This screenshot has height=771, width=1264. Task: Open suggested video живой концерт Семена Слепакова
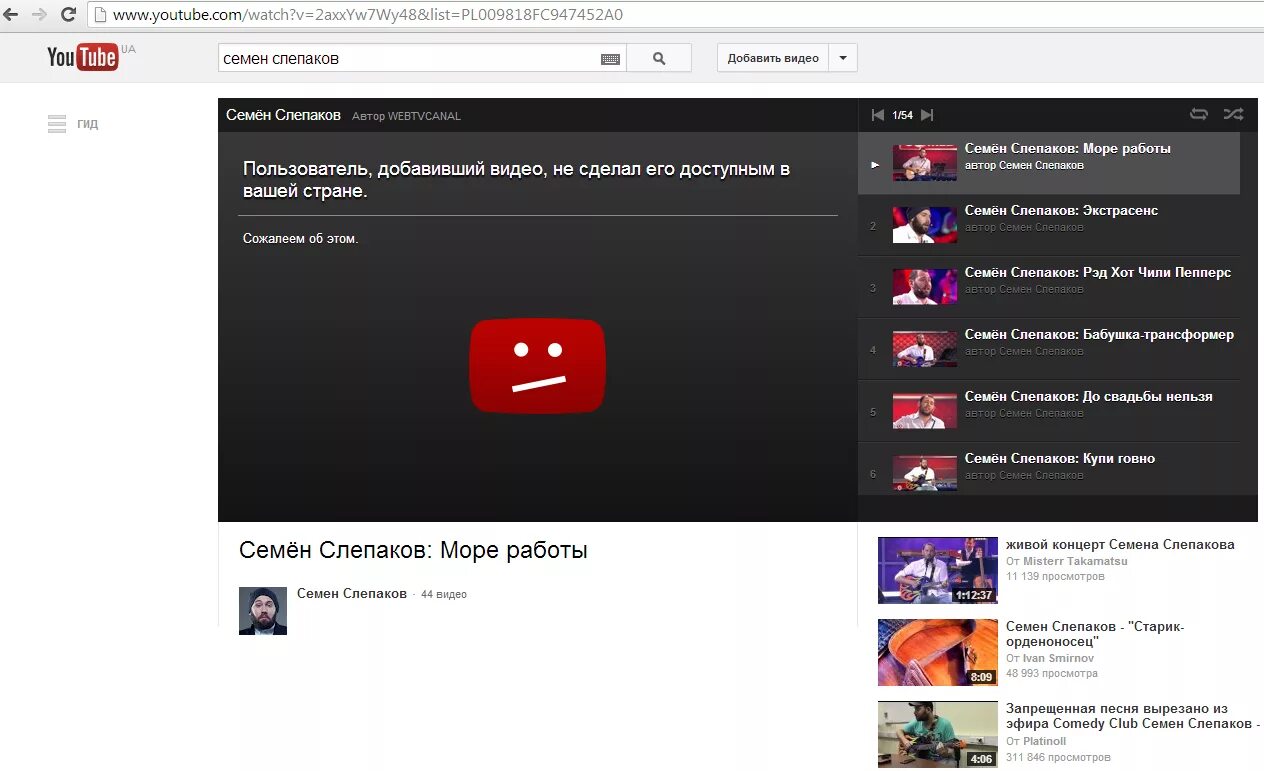pos(1120,545)
